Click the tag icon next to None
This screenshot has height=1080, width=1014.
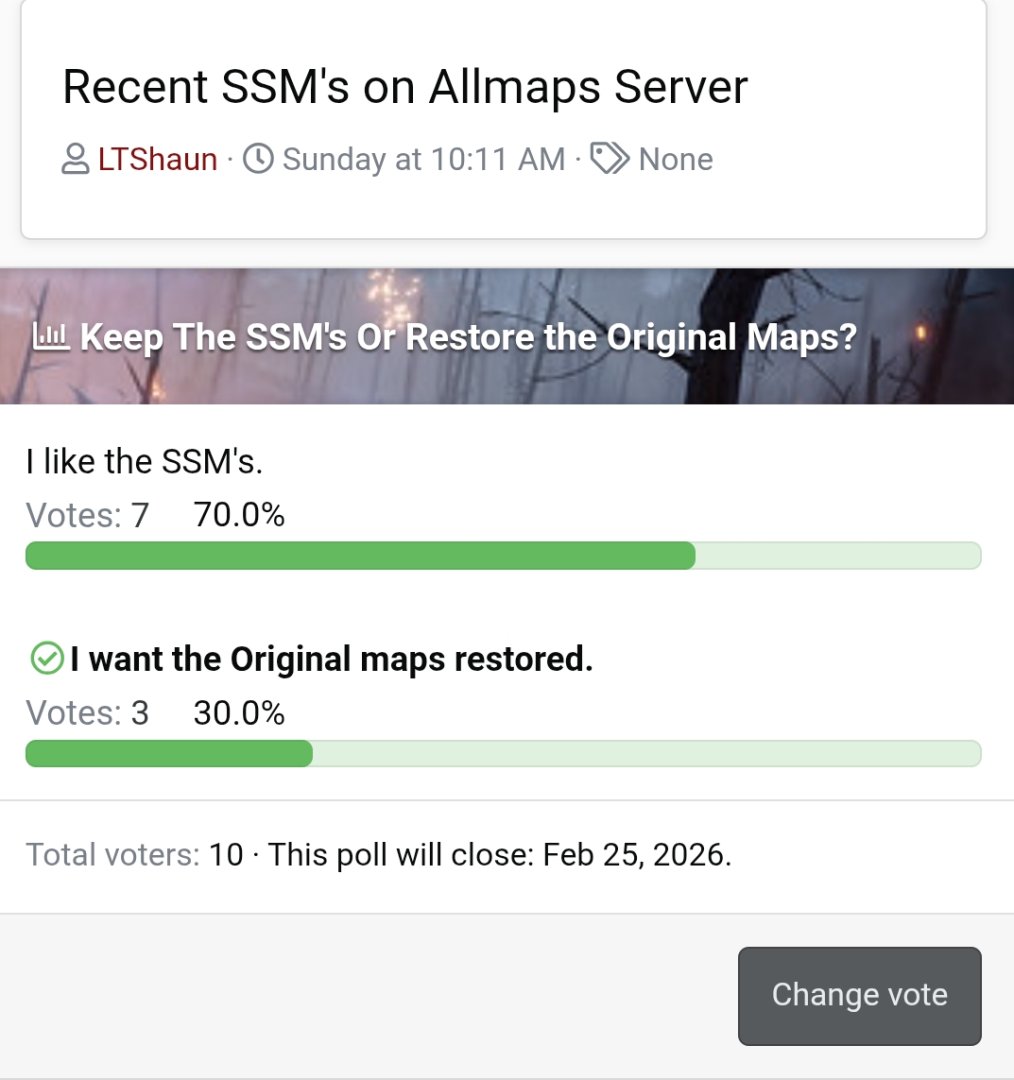(609, 159)
